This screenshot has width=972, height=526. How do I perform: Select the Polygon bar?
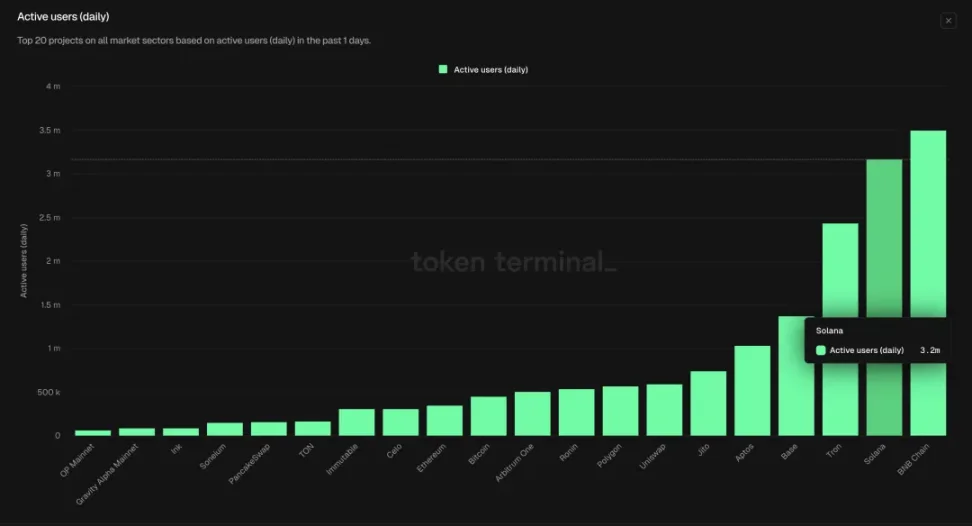point(620,411)
